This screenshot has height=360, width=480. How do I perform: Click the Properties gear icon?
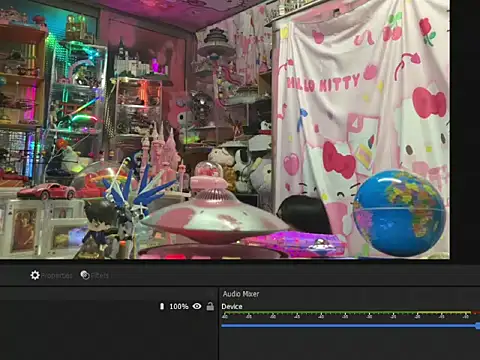[35, 275]
